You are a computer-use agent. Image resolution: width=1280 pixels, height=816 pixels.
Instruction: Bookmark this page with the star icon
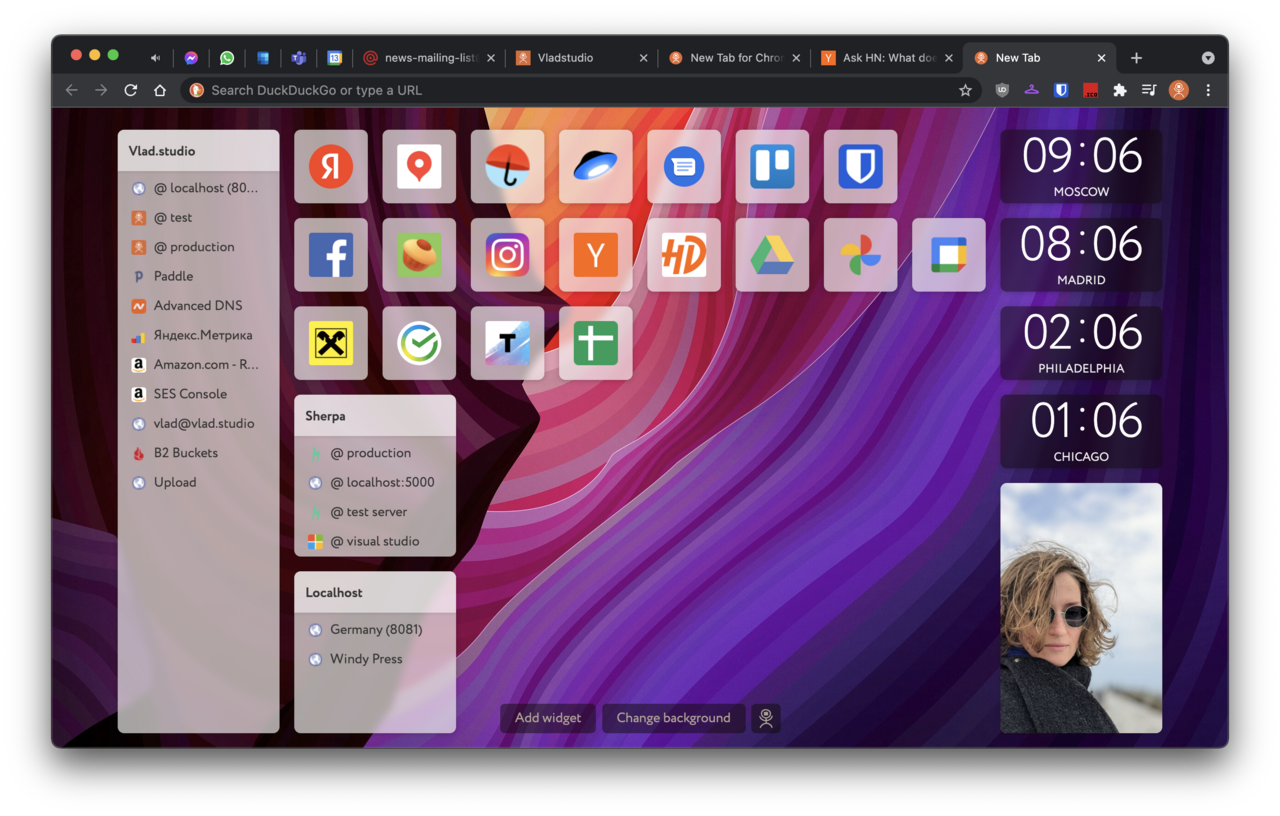(965, 90)
